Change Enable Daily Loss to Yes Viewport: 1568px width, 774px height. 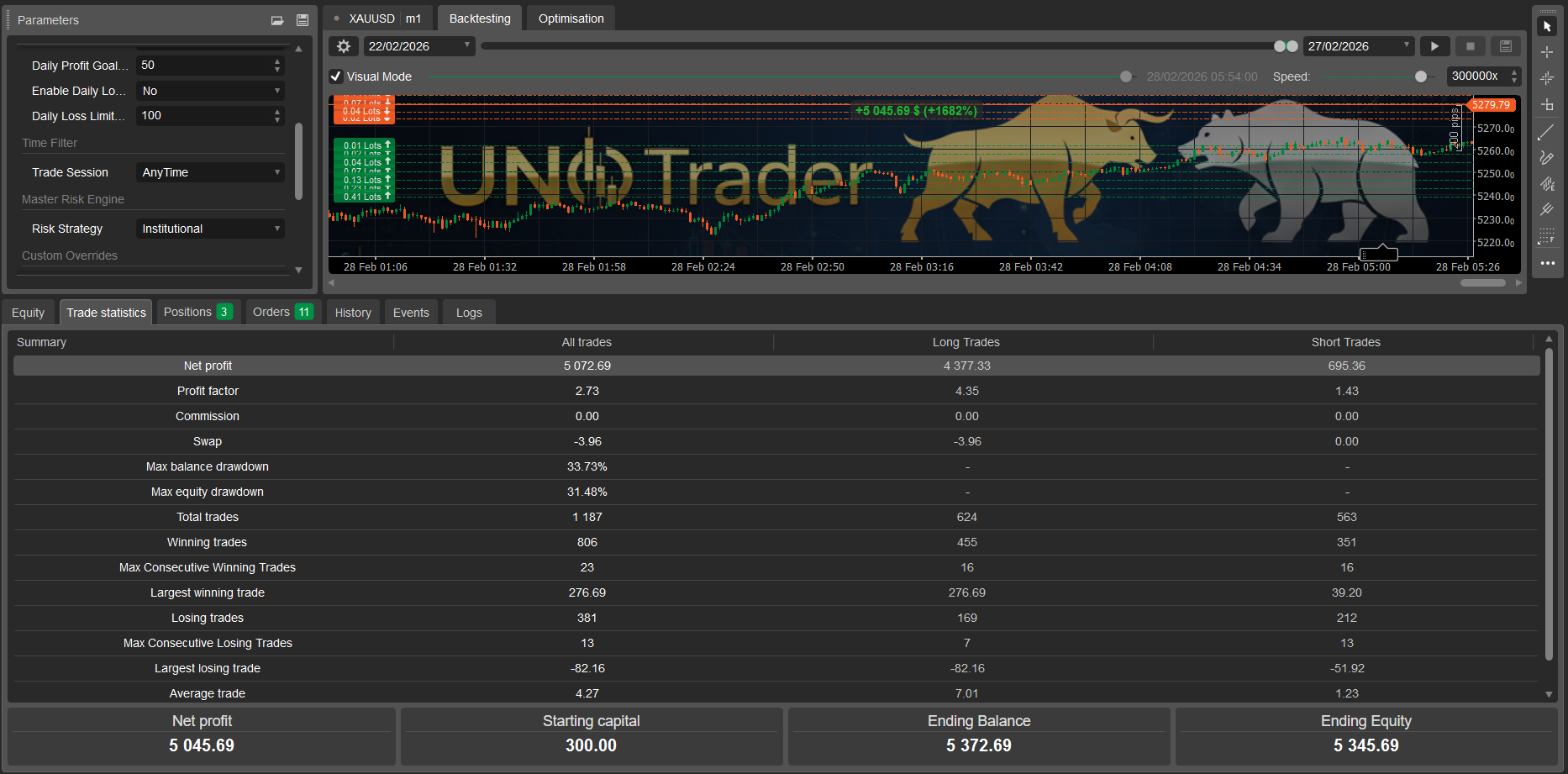tap(209, 90)
